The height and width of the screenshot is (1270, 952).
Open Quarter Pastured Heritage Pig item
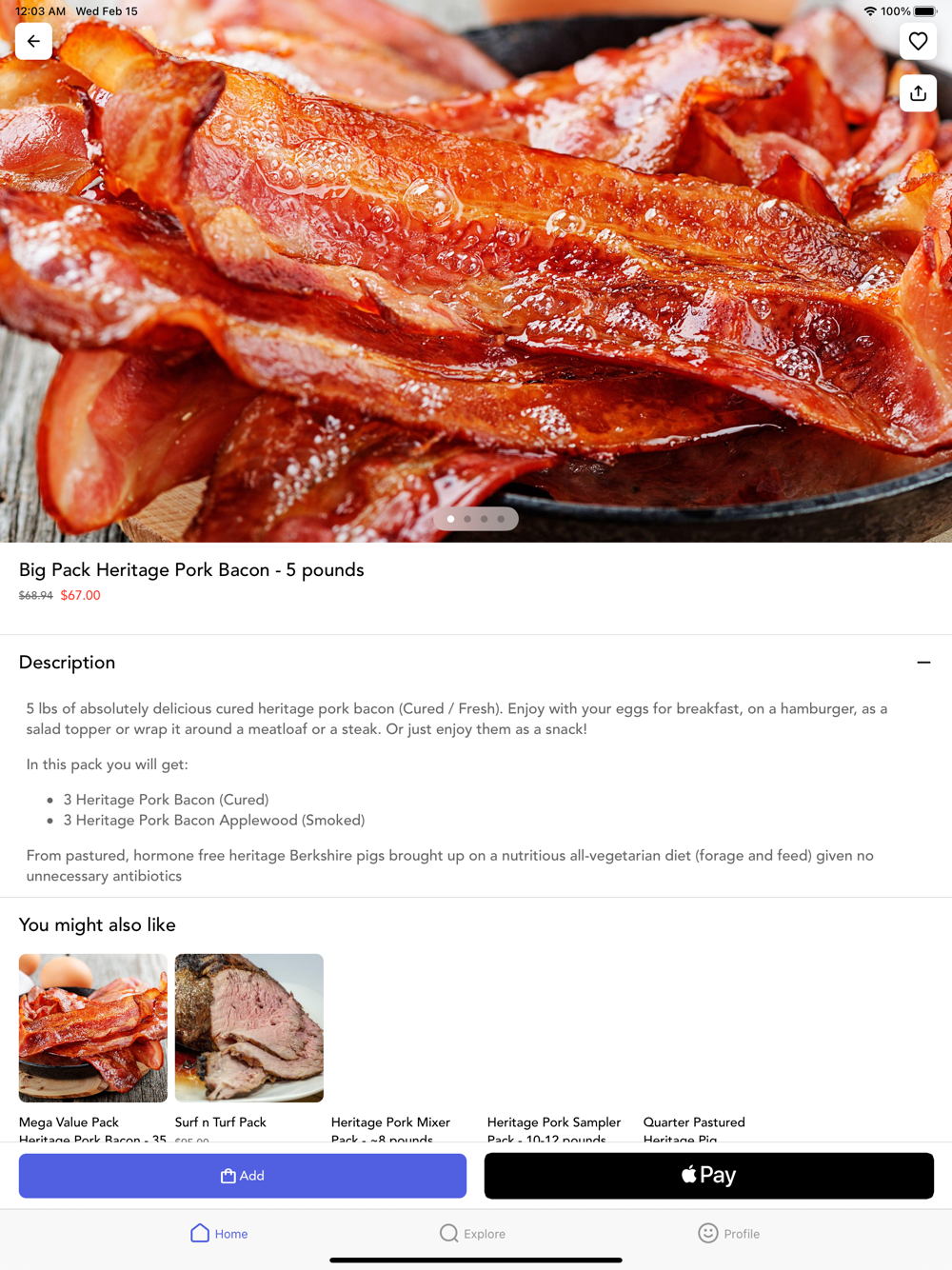(695, 1130)
